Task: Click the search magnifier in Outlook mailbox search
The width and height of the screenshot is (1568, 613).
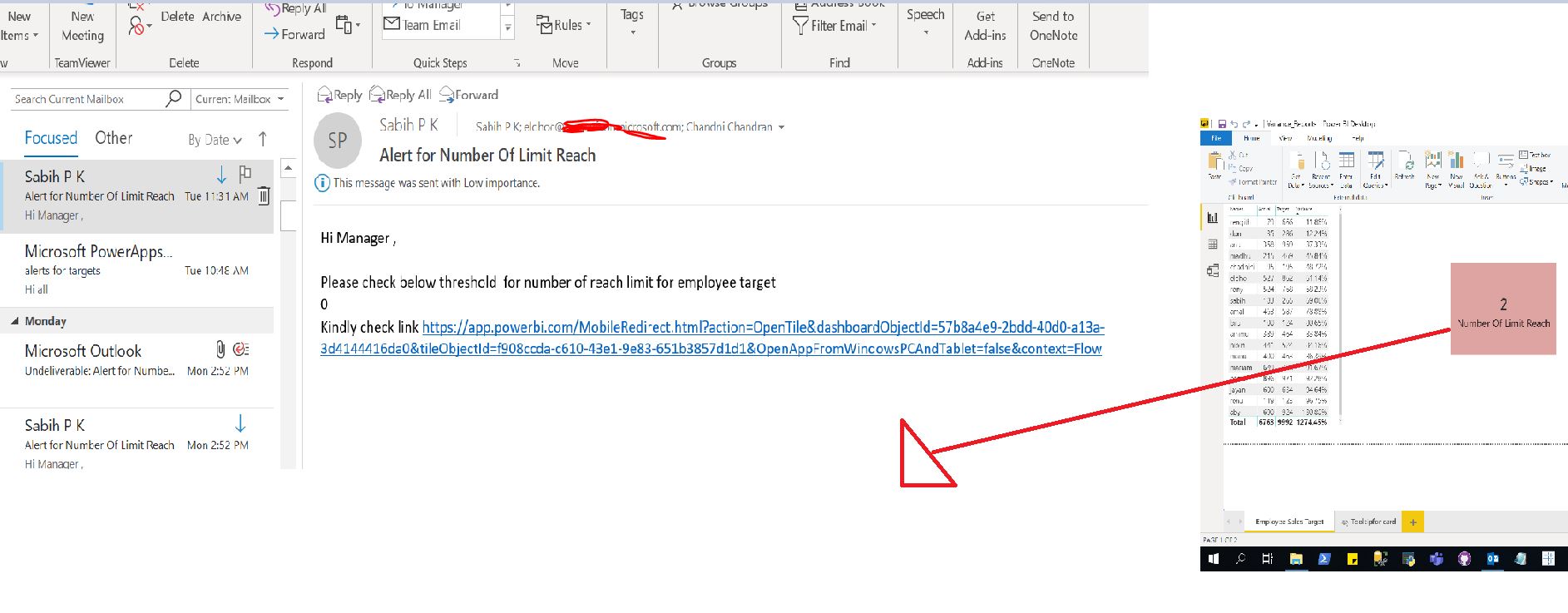Action: click(173, 98)
